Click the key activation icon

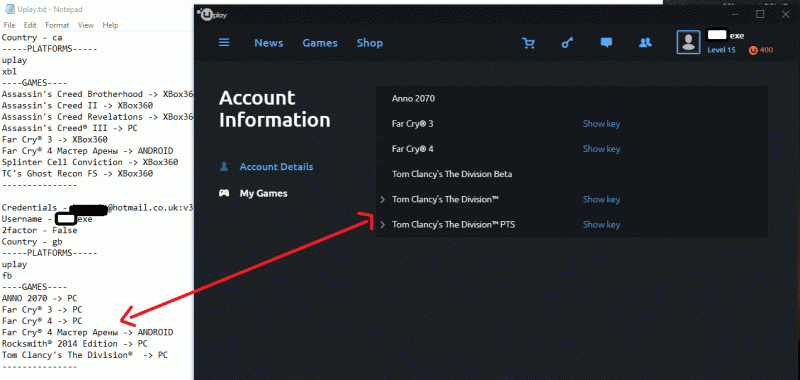point(567,43)
